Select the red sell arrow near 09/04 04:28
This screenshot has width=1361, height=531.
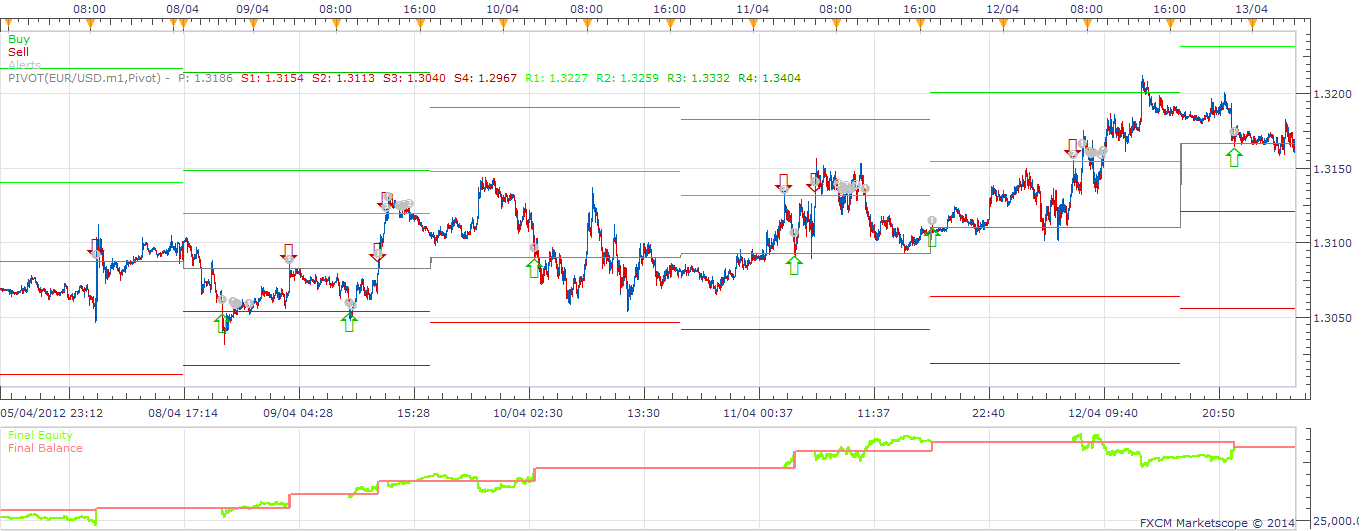[x=288, y=252]
